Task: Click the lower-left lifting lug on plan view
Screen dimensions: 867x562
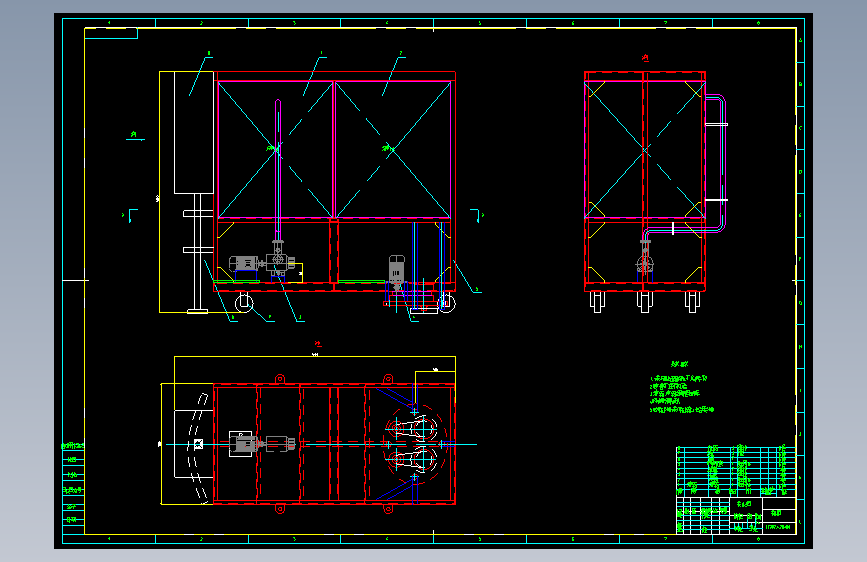Action: (x=280, y=509)
